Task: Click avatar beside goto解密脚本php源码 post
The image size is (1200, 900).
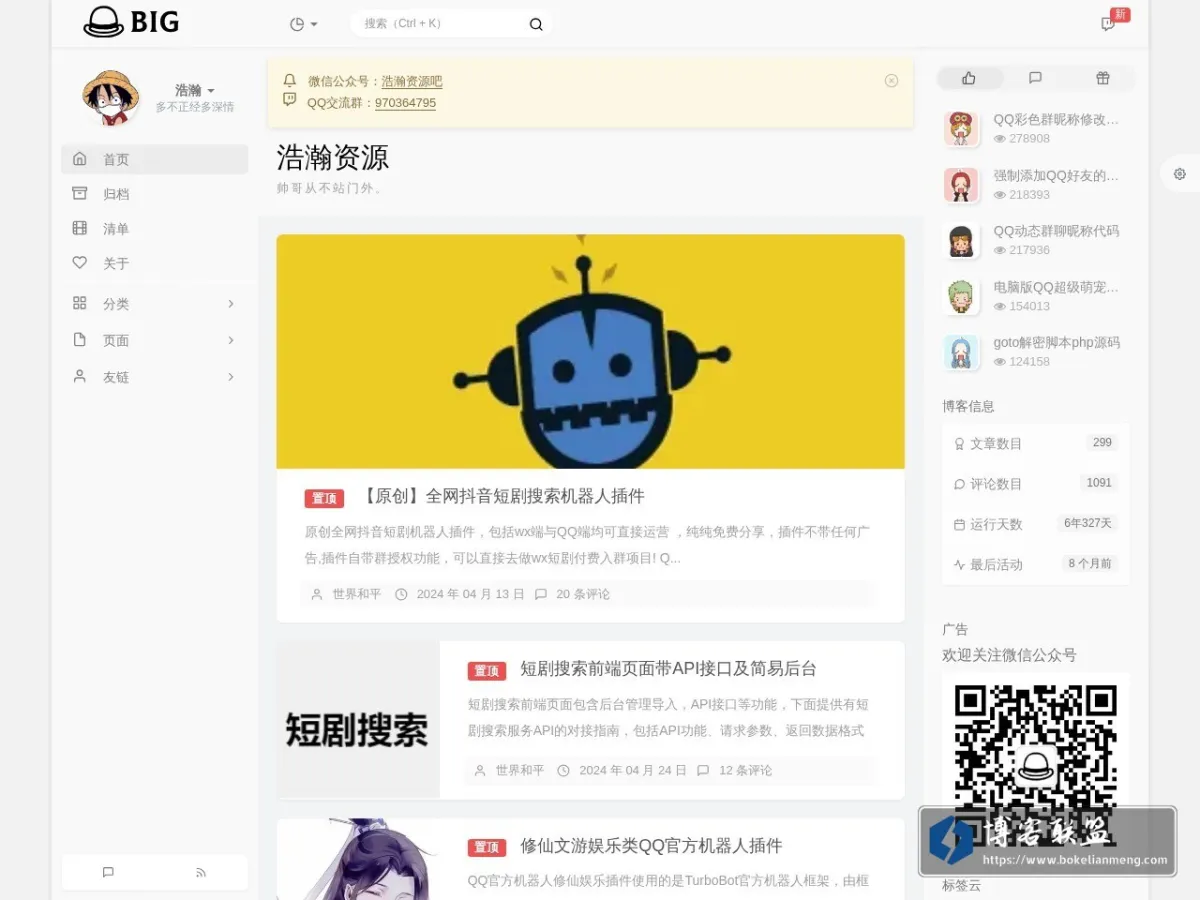Action: [961, 353]
